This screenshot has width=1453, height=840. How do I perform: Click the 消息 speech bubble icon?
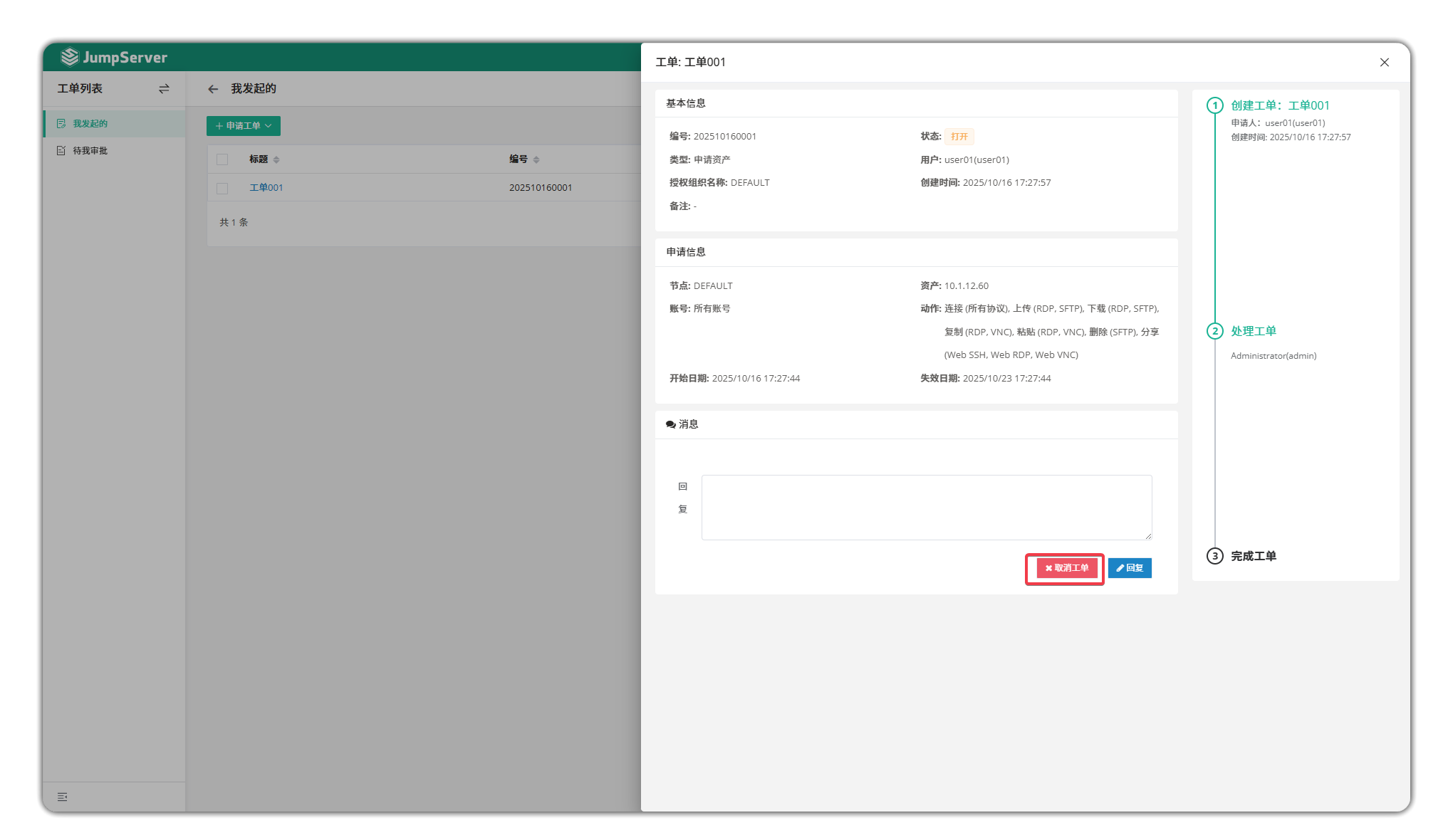click(670, 424)
